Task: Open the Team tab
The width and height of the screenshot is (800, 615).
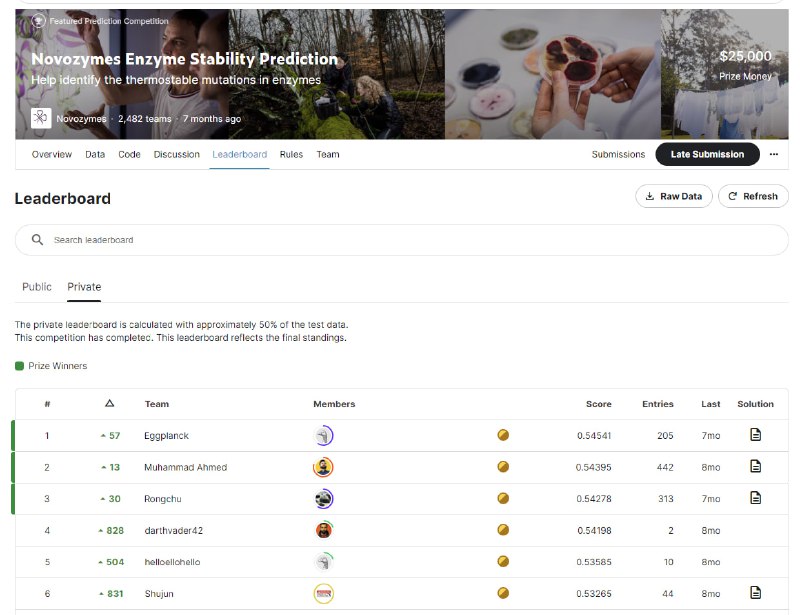Action: click(x=328, y=154)
